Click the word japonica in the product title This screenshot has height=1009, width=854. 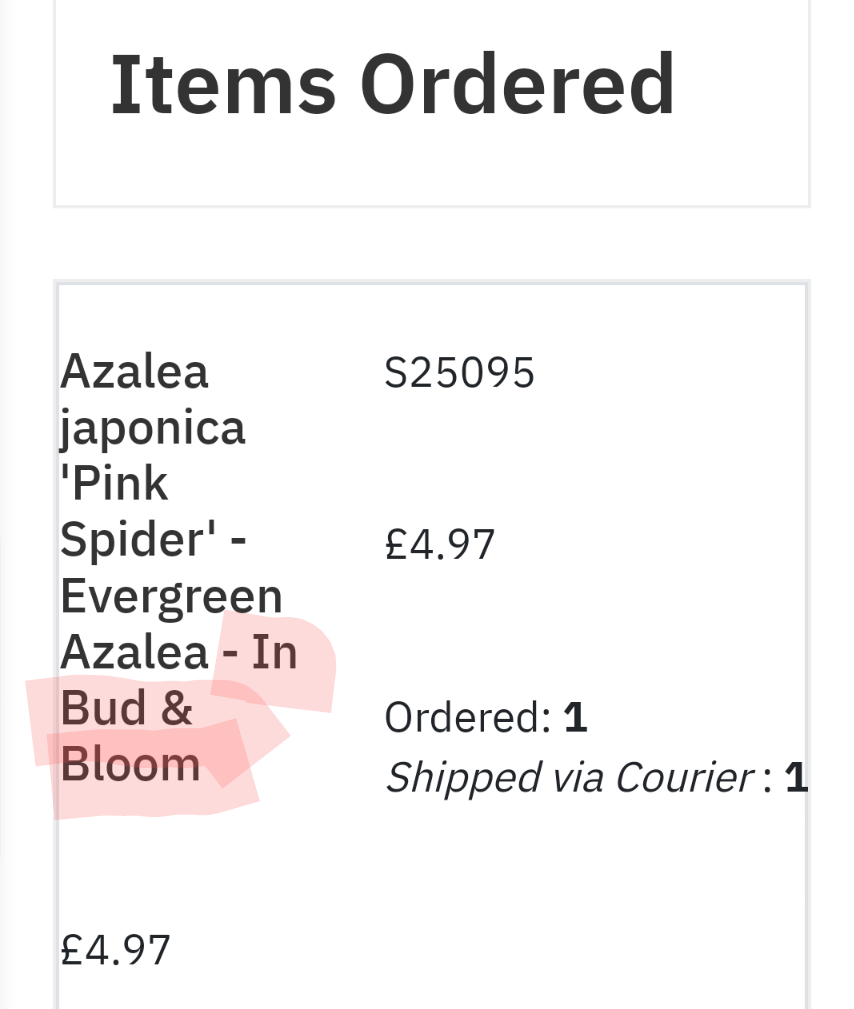152,429
